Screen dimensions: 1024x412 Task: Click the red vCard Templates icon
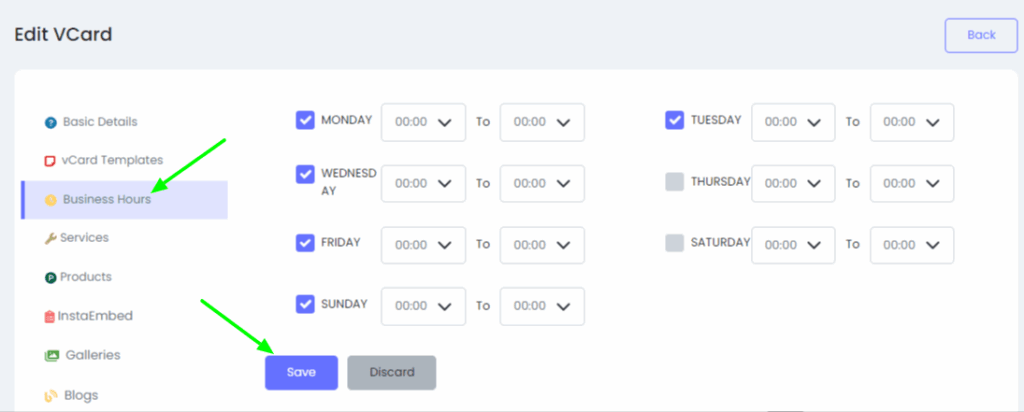point(50,161)
